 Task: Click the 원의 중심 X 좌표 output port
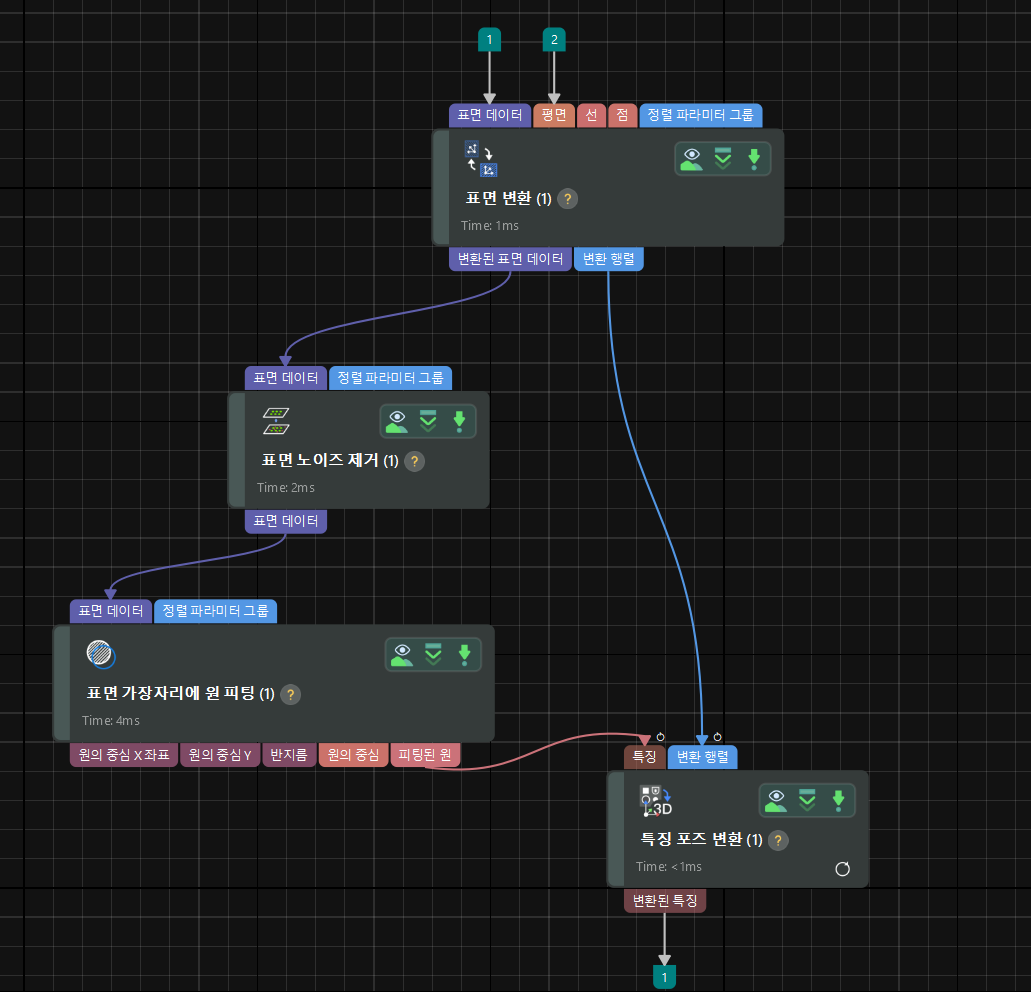pyautogui.click(x=124, y=755)
